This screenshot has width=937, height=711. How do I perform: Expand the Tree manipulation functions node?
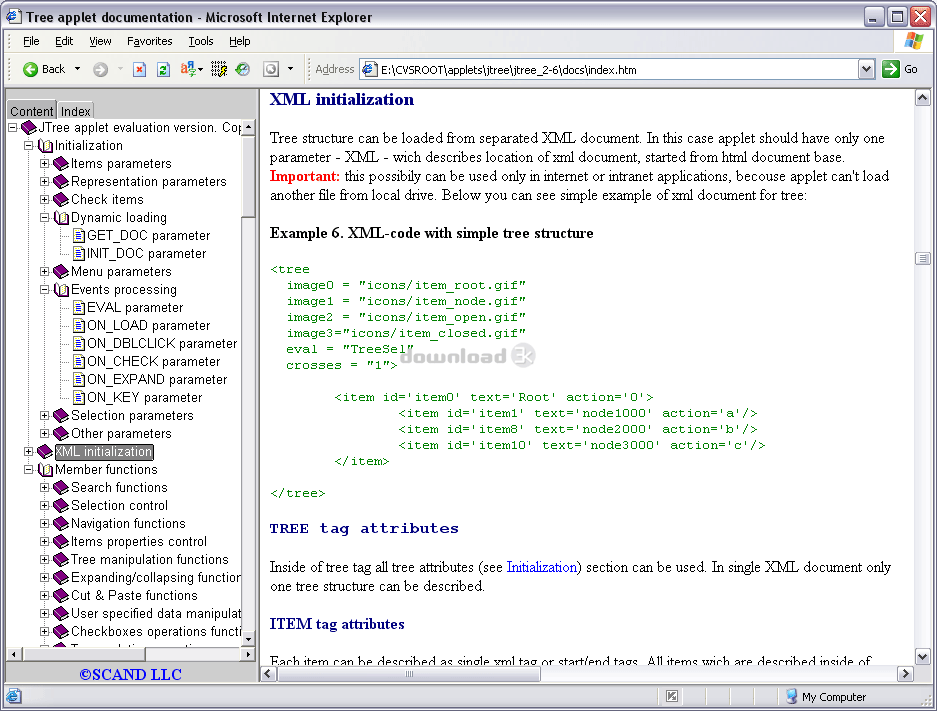tap(45, 560)
